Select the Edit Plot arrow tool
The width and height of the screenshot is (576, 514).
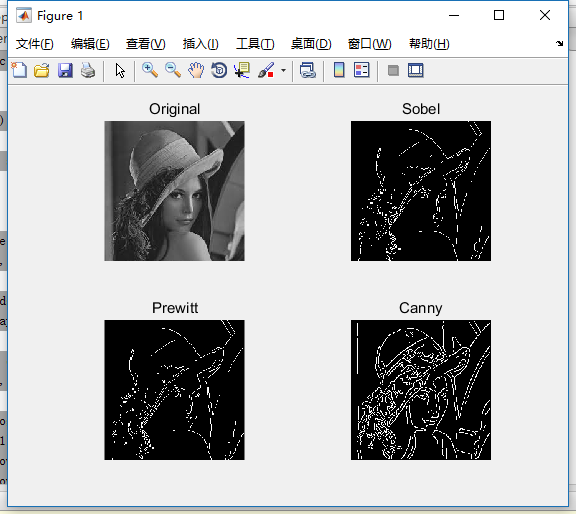120,71
